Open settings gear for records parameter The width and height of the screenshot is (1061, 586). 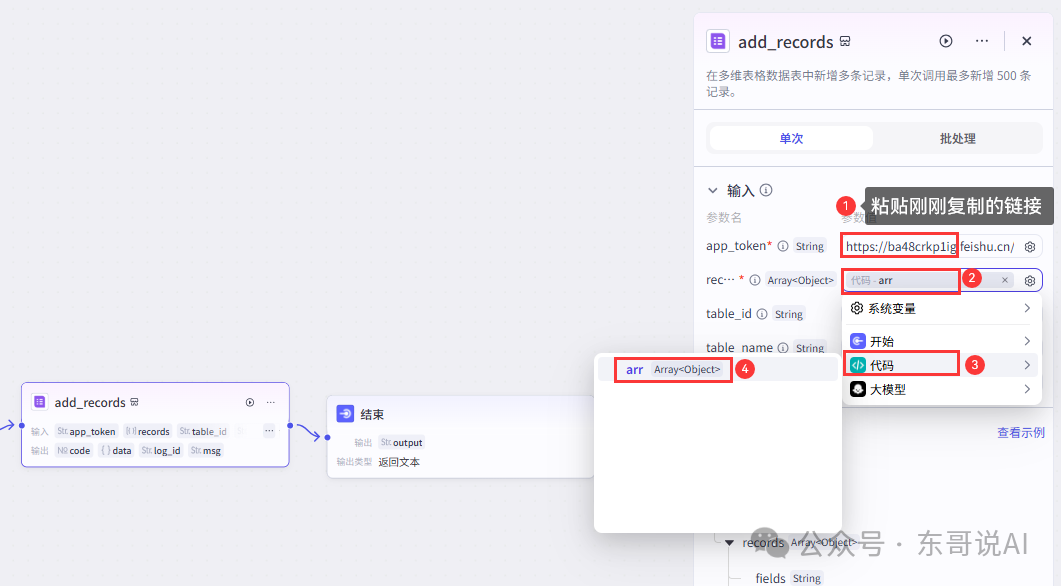pyautogui.click(x=1030, y=281)
